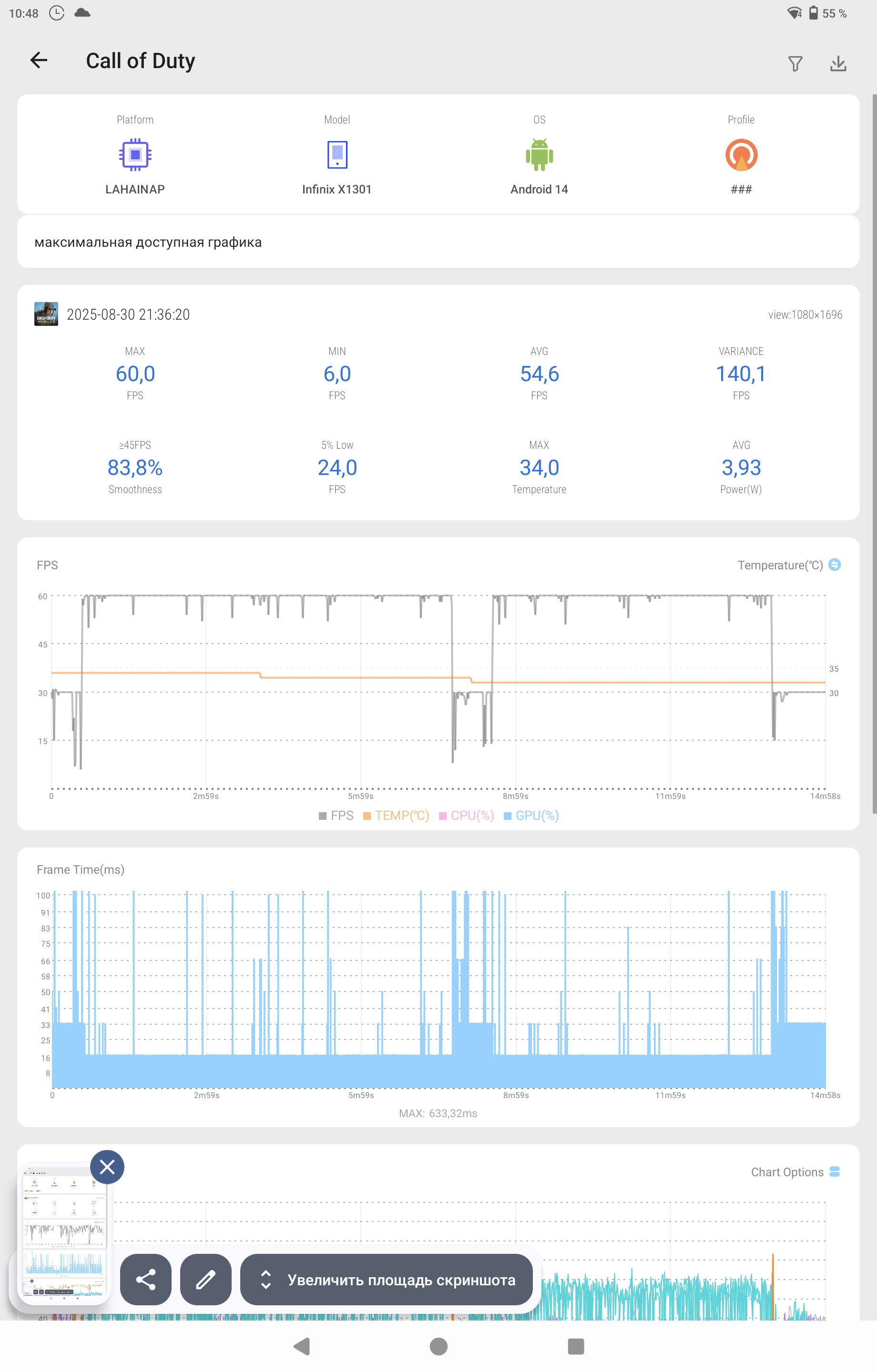The width and height of the screenshot is (877, 1372).
Task: Tap the MAX: 633,32ms frame time label
Action: click(x=438, y=1113)
